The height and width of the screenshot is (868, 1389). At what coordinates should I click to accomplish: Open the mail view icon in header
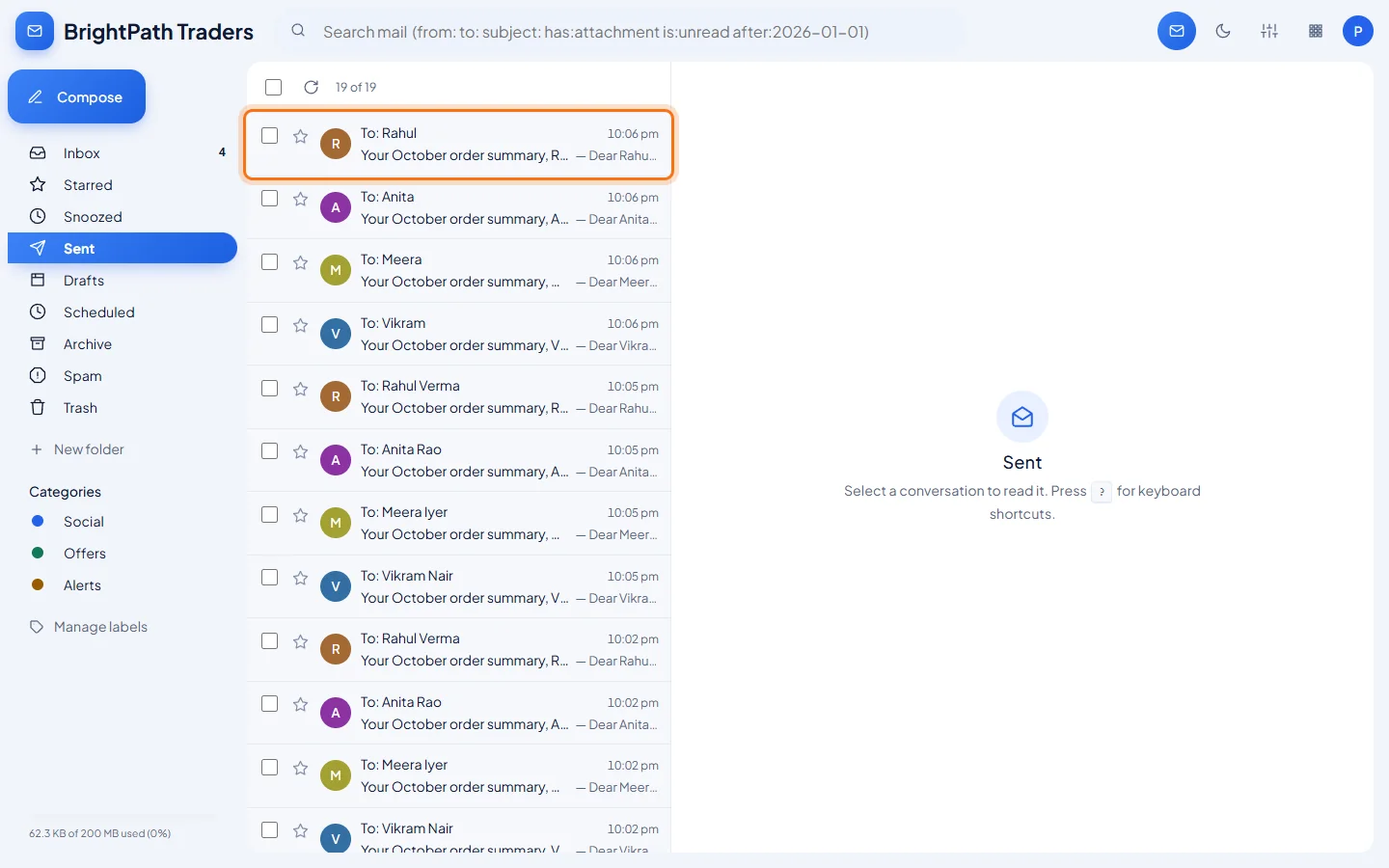1177,31
